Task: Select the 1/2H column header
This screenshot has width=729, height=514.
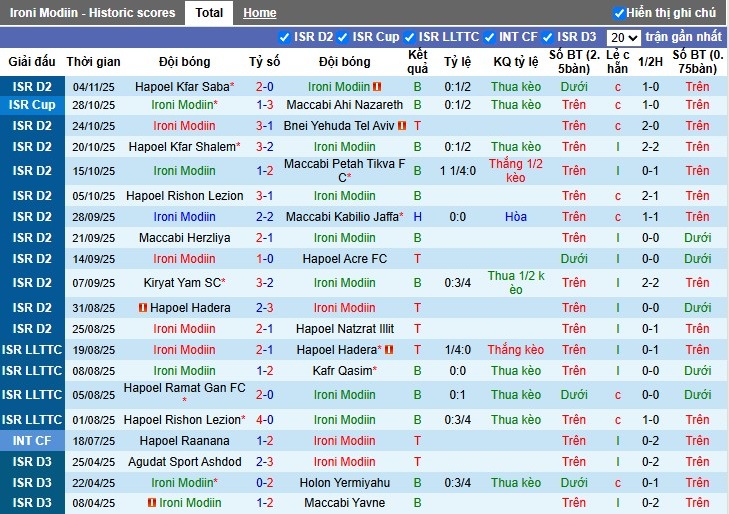Action: point(650,61)
